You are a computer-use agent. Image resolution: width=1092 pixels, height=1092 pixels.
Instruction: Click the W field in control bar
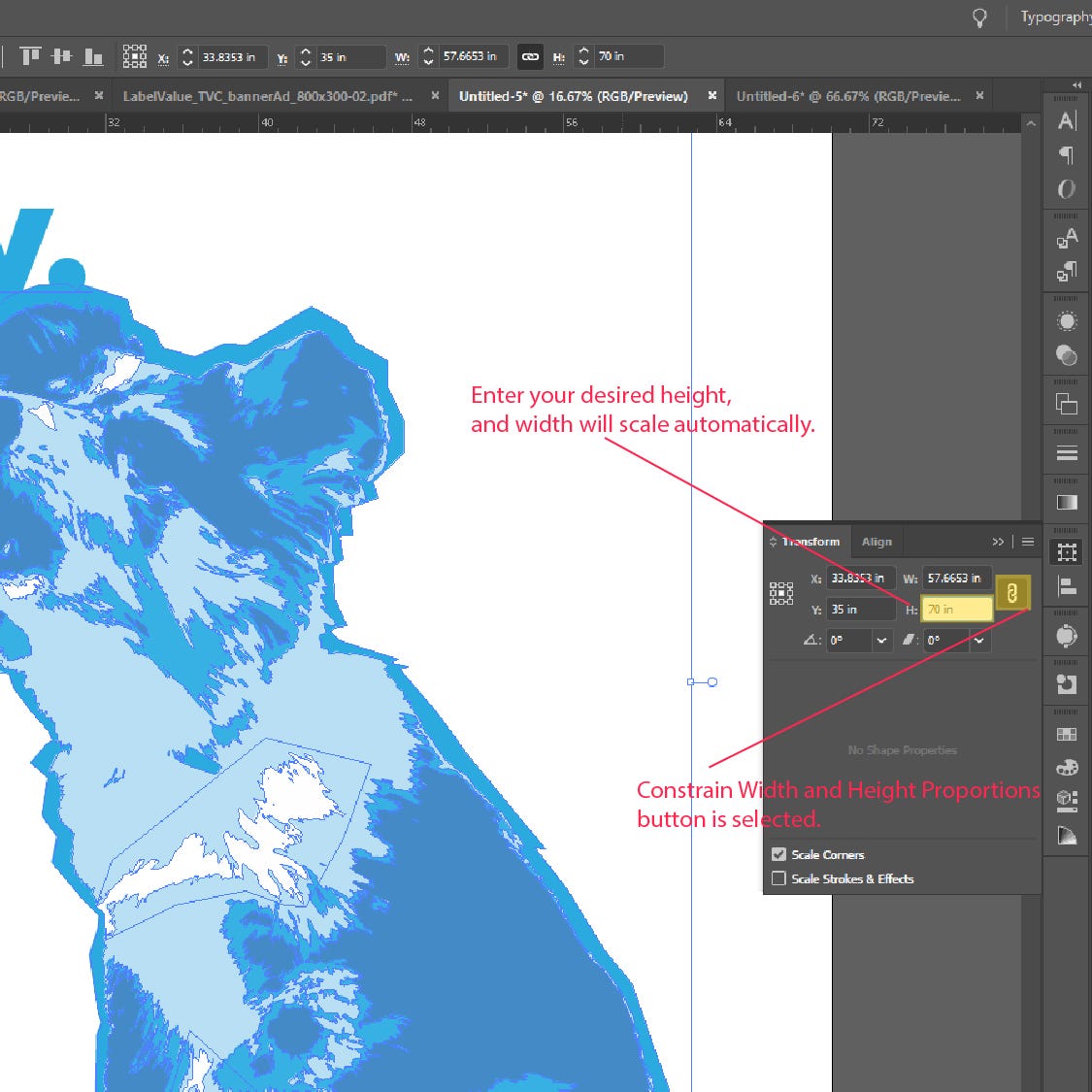[x=473, y=57]
